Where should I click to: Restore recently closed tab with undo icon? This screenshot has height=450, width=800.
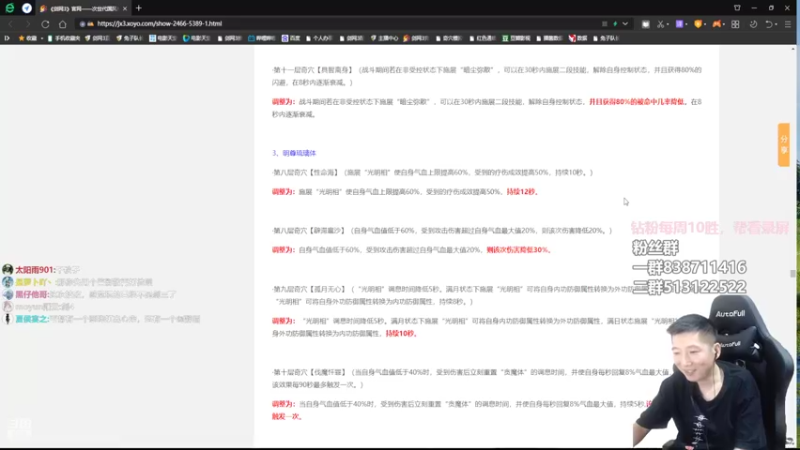(x=768, y=24)
